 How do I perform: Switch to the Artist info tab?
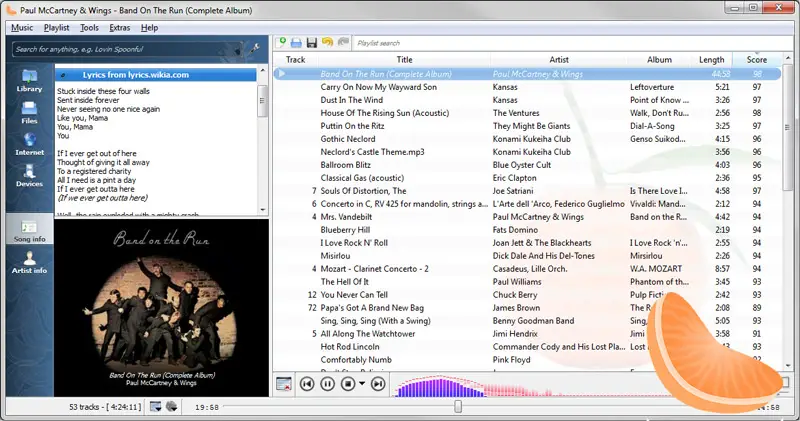click(29, 263)
